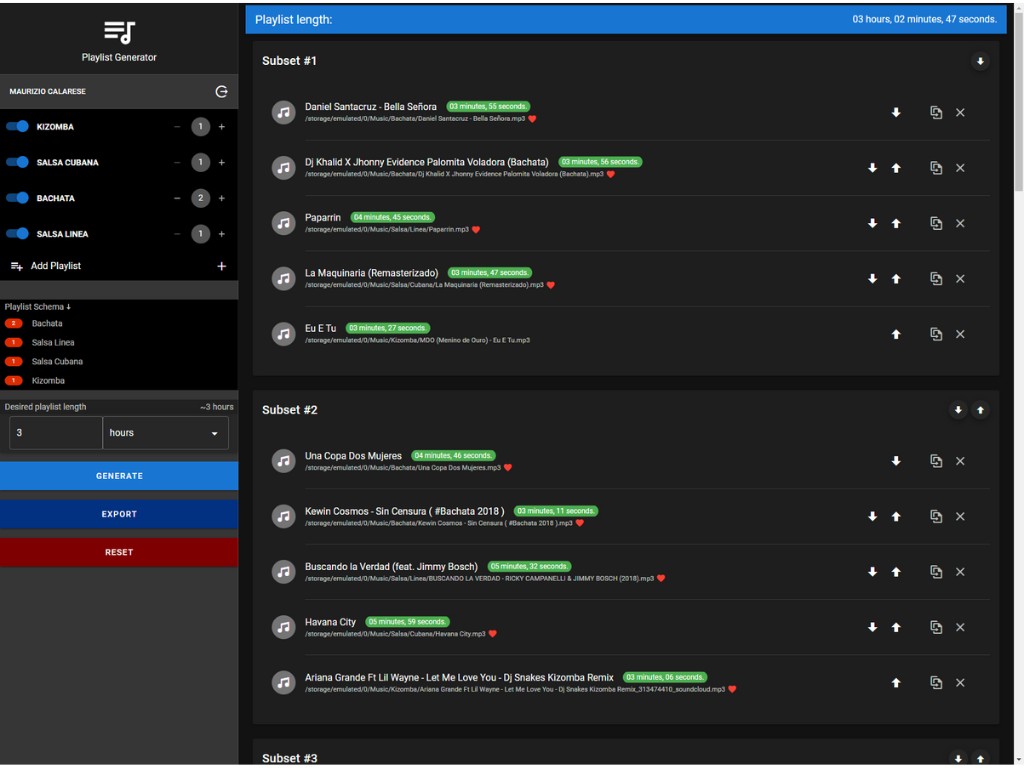1024x768 pixels.
Task: Toggle the KIZOMBA playlist switch
Action: [x=18, y=127]
